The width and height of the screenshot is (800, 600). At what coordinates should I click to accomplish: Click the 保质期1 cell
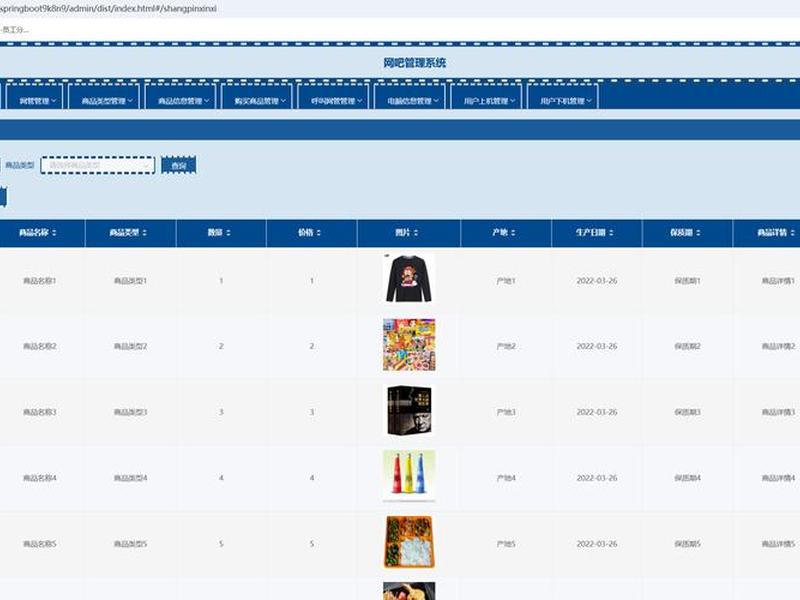pyautogui.click(x=687, y=281)
